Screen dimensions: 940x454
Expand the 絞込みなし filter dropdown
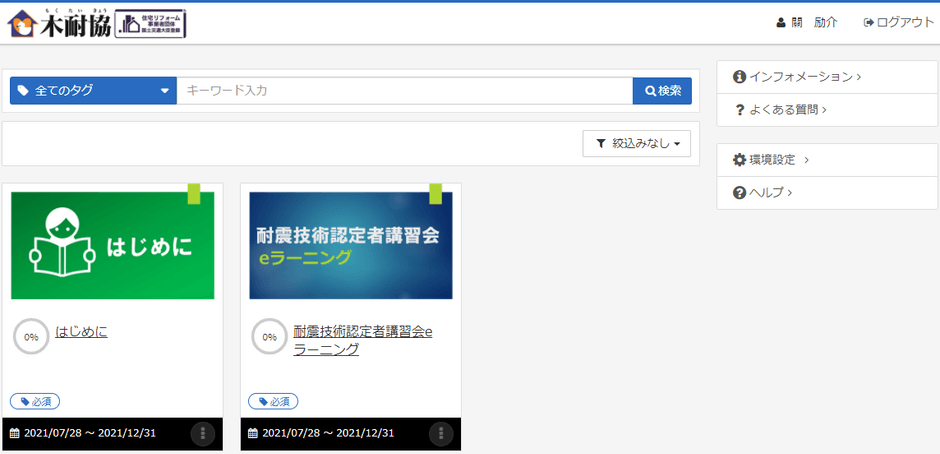coord(636,144)
